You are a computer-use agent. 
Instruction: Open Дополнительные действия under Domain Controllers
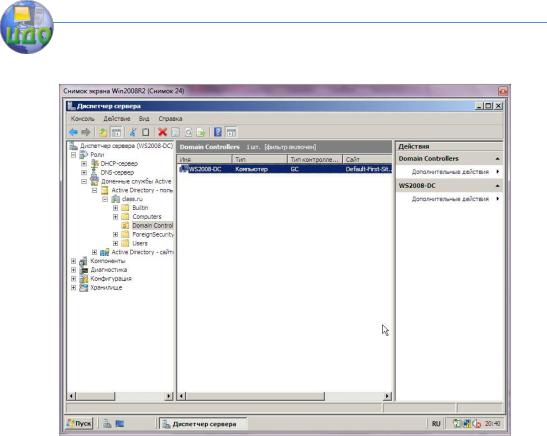click(450, 172)
